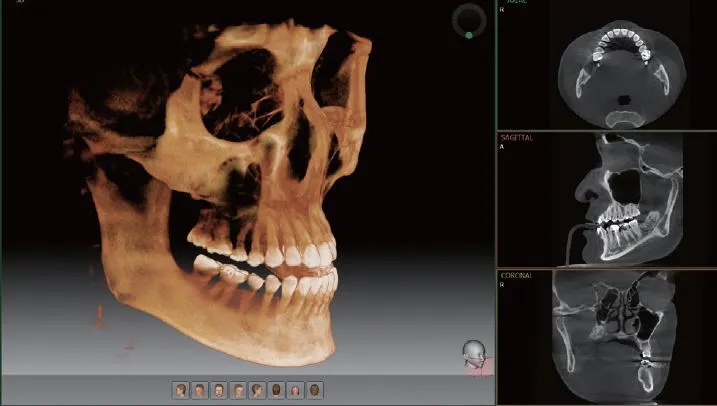Viewport: 717px width, 406px height.
Task: Switch to the back-of-head view preset
Action: (x=276, y=390)
